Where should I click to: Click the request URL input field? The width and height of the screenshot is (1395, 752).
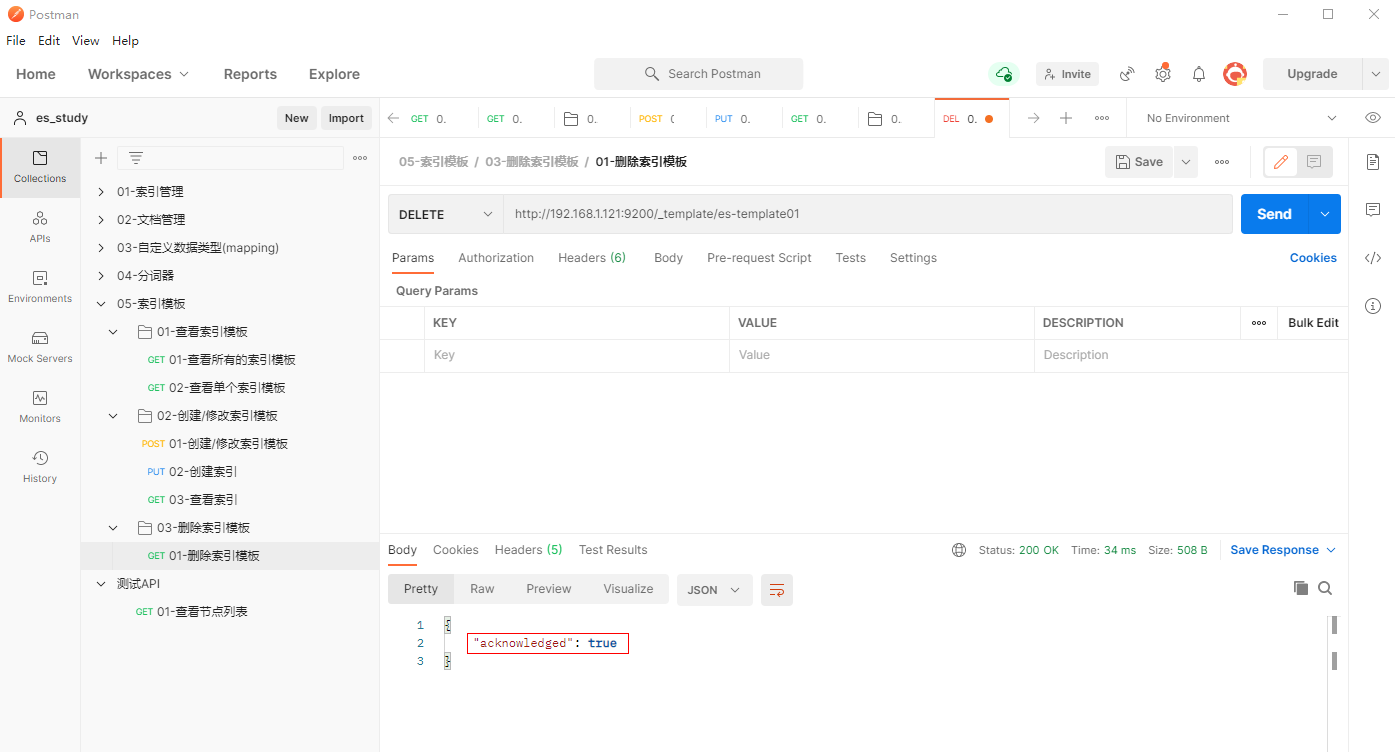click(x=866, y=214)
